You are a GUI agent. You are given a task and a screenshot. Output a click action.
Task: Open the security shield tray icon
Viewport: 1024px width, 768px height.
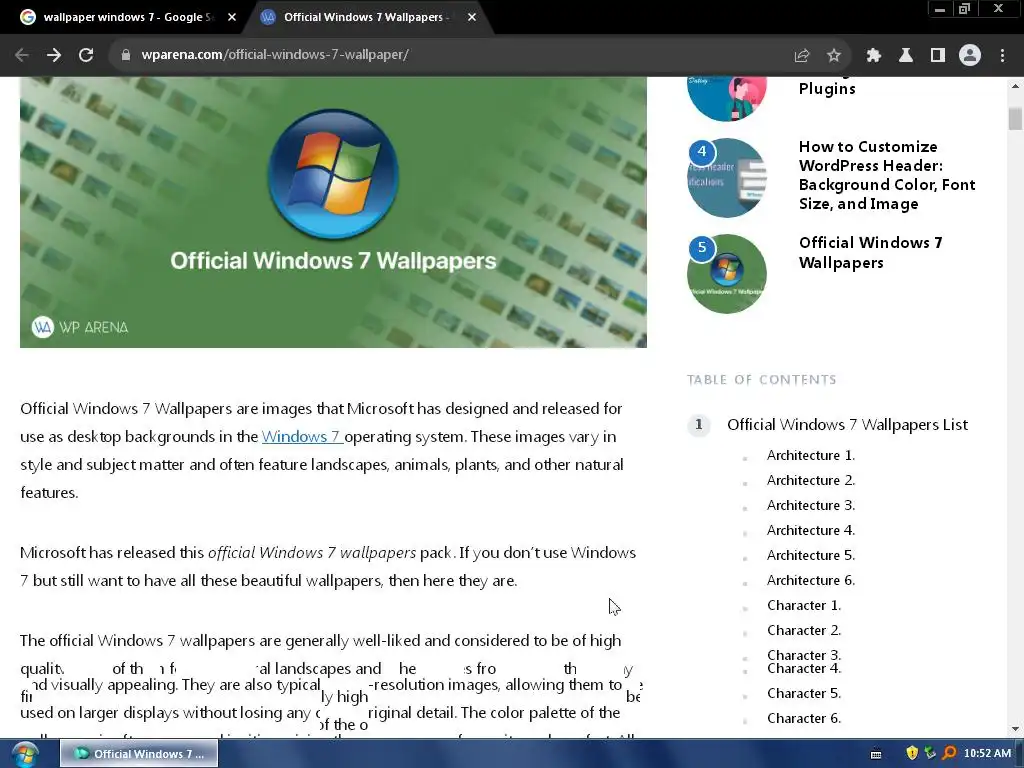click(x=912, y=753)
